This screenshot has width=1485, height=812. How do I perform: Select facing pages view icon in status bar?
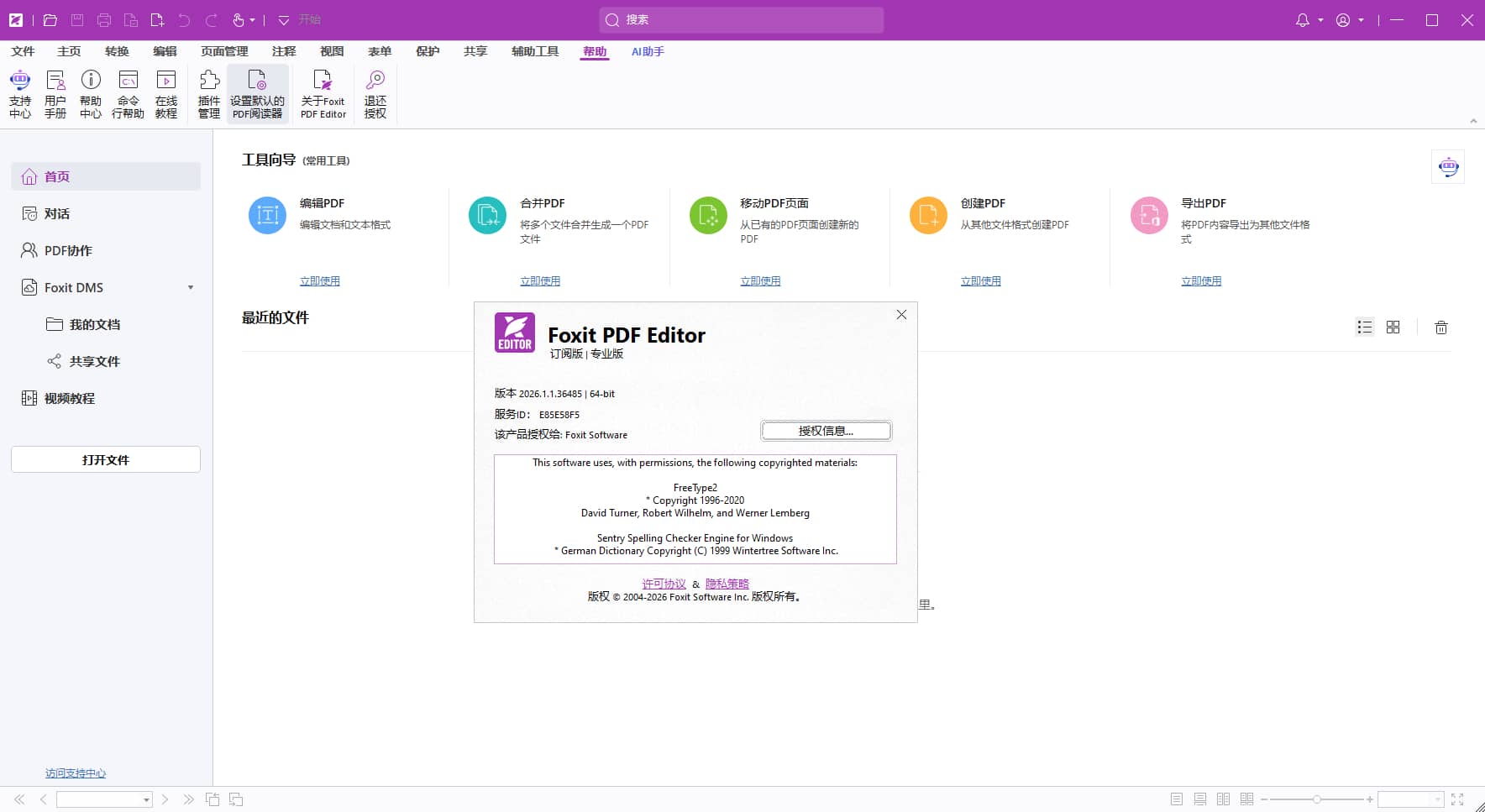click(1224, 799)
